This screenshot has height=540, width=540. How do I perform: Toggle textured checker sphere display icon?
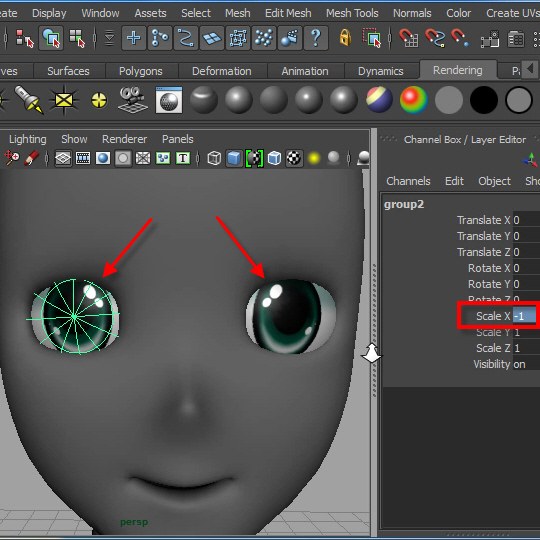(x=294, y=158)
